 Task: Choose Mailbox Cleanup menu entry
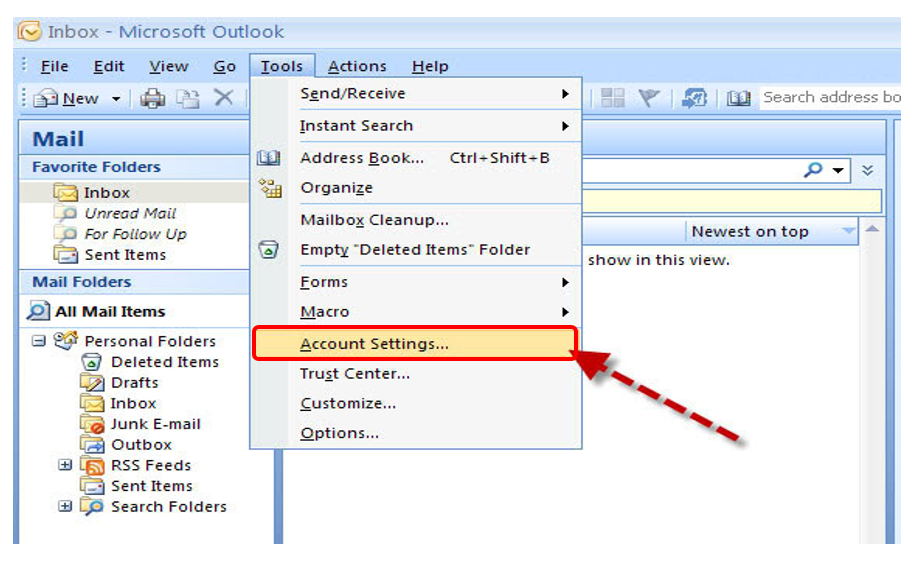[417, 220]
